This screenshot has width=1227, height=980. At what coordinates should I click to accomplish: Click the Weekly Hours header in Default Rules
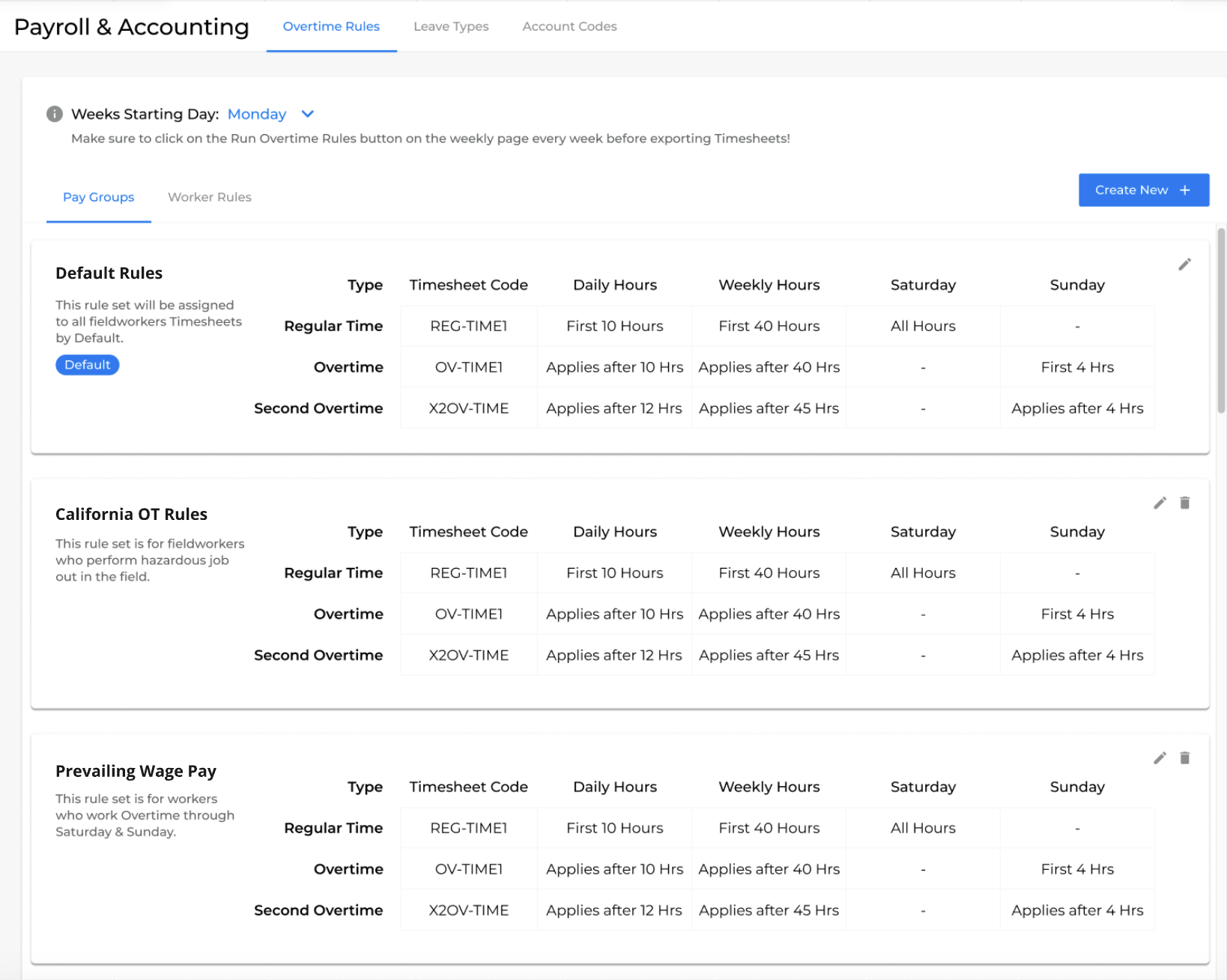tap(769, 285)
